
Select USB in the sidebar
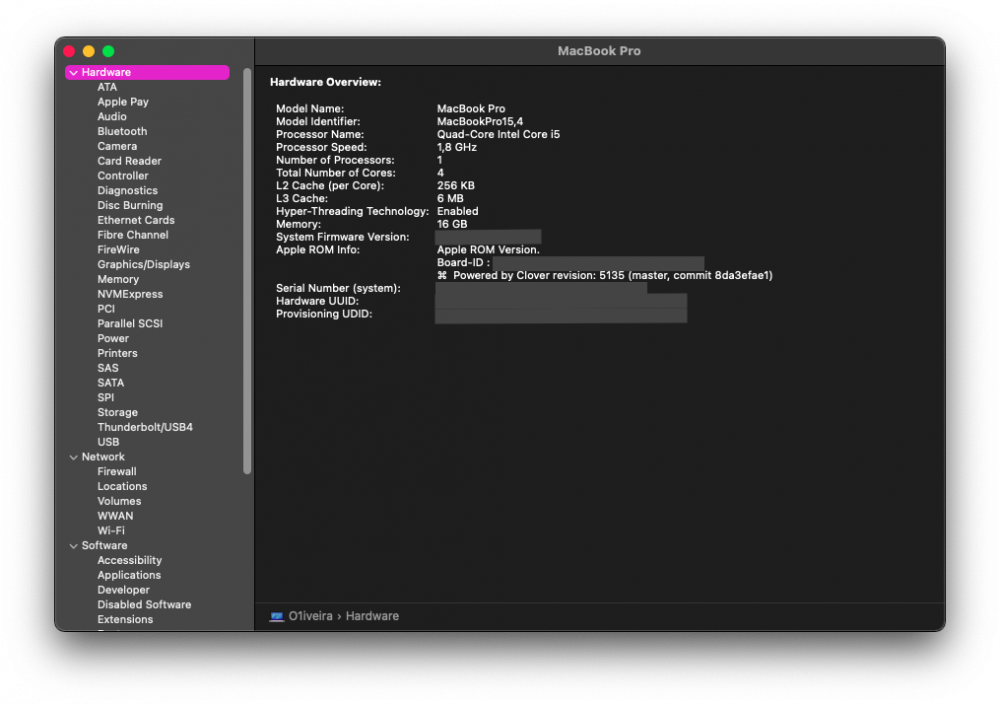tap(108, 442)
